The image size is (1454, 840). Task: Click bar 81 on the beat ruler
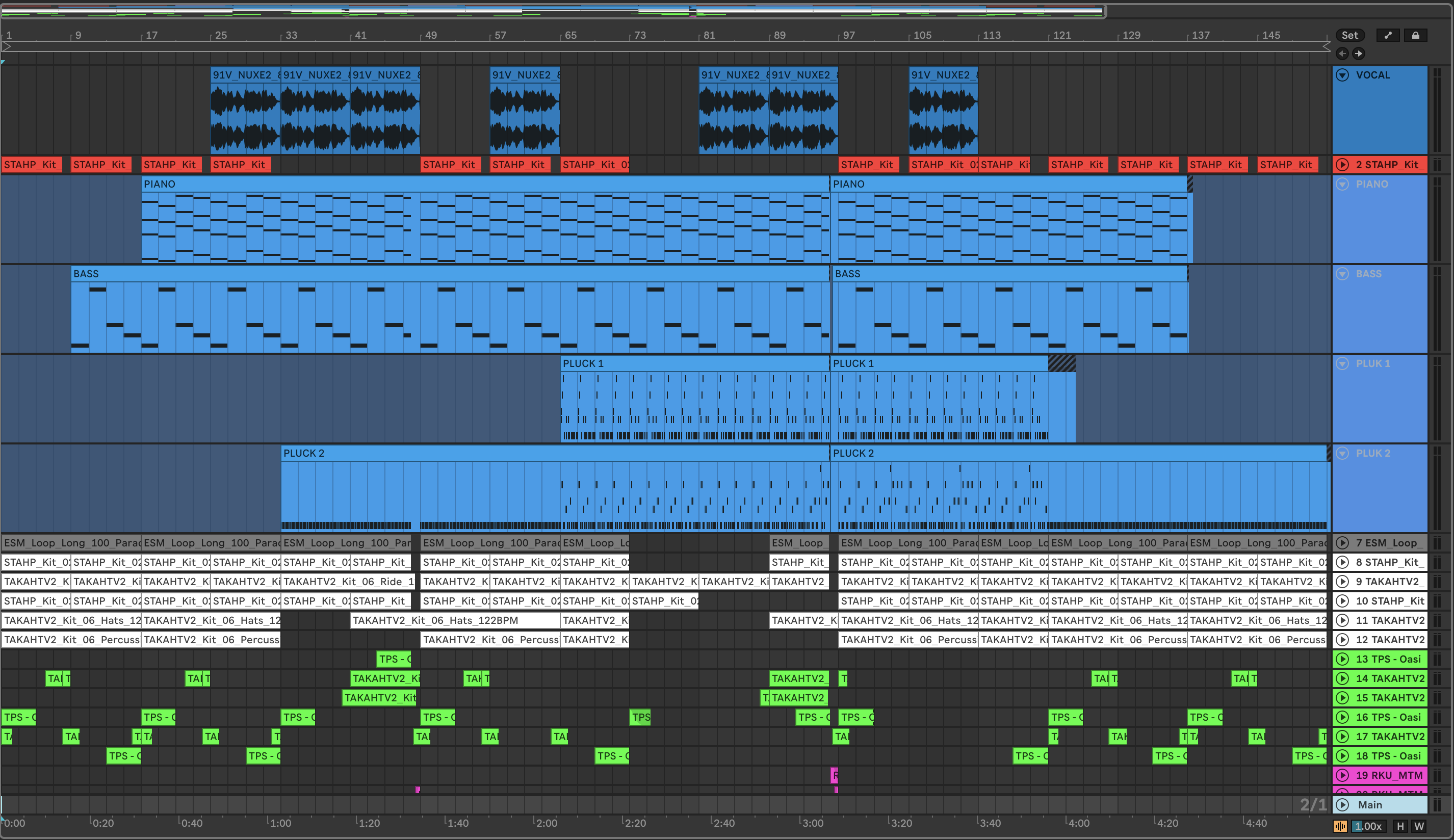709,35
